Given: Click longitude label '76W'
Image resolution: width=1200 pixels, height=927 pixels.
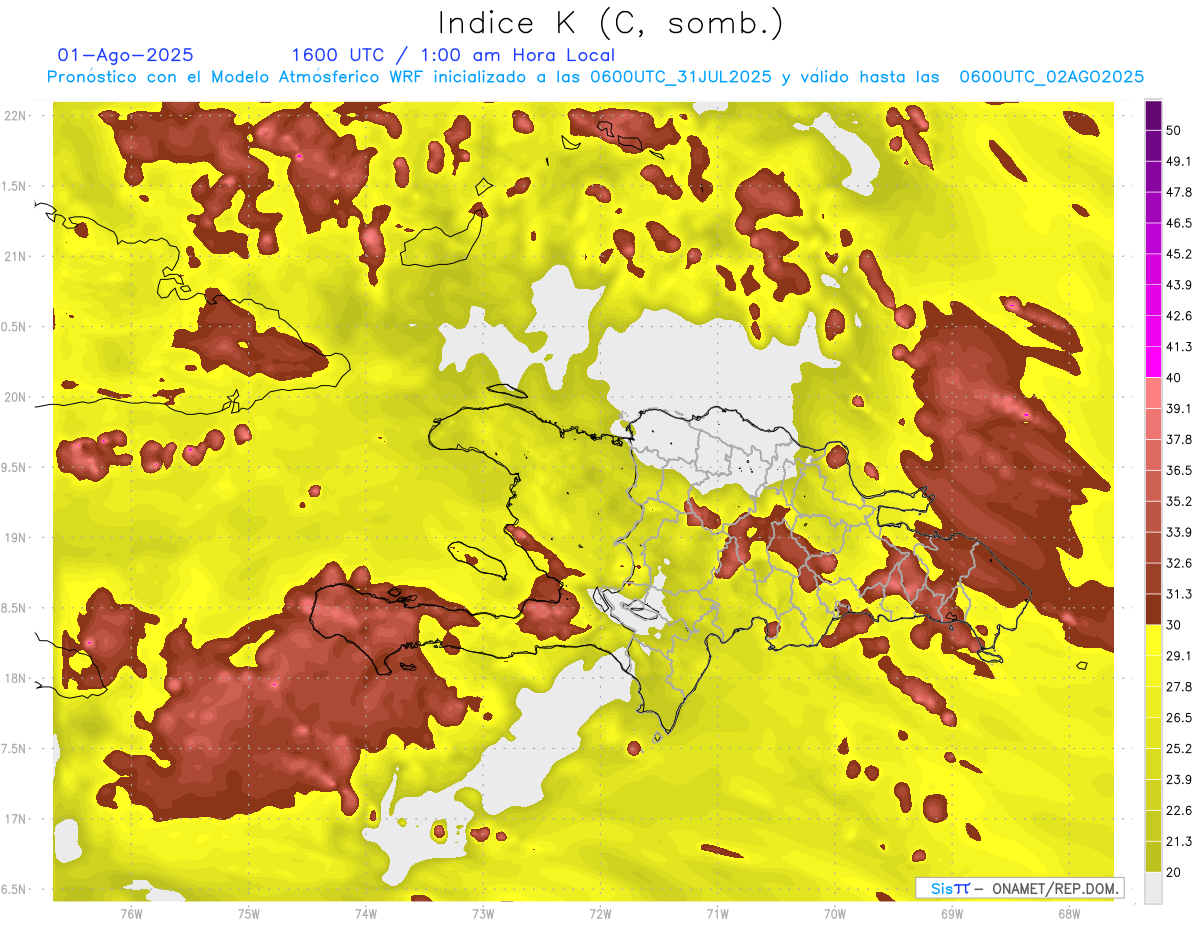Looking at the screenshot, I should [x=131, y=912].
